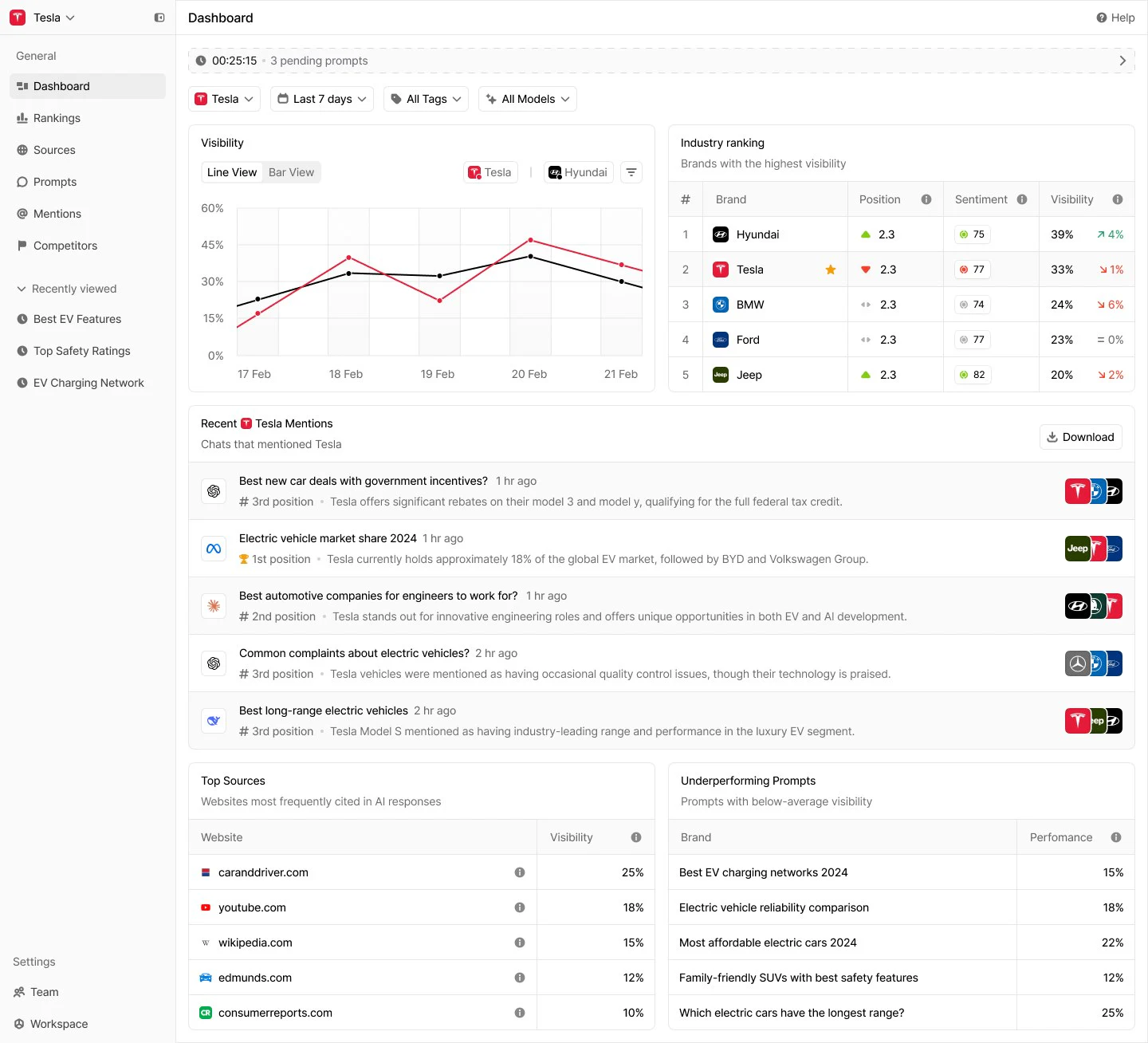Image resolution: width=1148 pixels, height=1043 pixels.
Task: Open the Tesla brand filter dropdown
Action: click(x=224, y=99)
